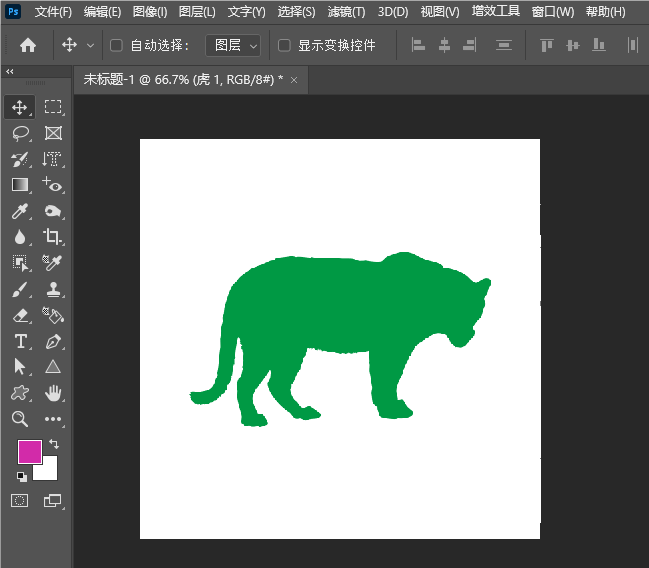Collapse the toolbox with double-arrow
This screenshot has width=649, height=568.
click(10, 71)
